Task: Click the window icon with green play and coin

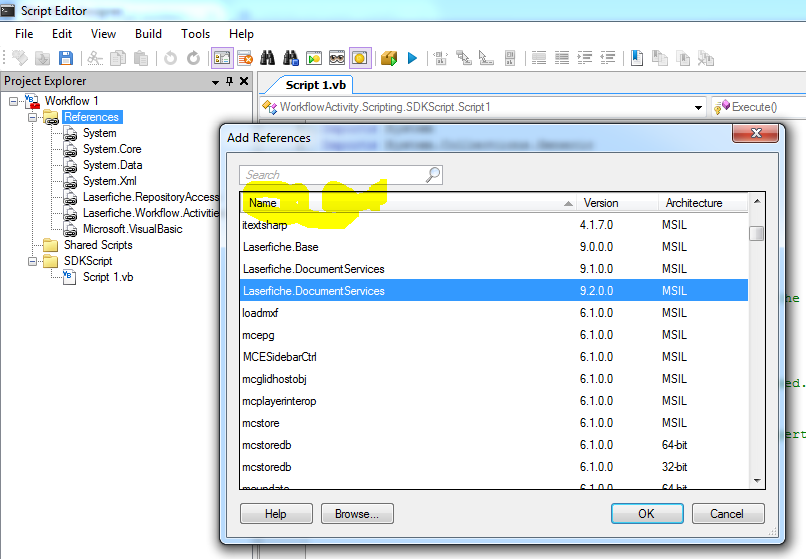Action: click(x=314, y=58)
